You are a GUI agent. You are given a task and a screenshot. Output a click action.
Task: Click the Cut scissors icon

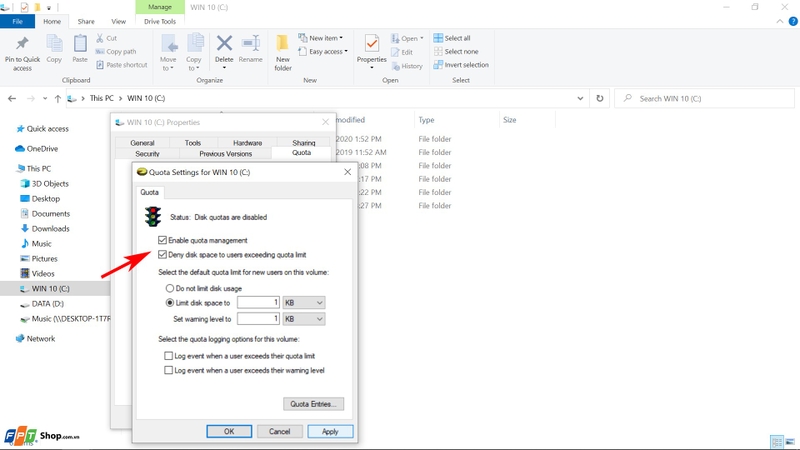pyautogui.click(x=100, y=38)
